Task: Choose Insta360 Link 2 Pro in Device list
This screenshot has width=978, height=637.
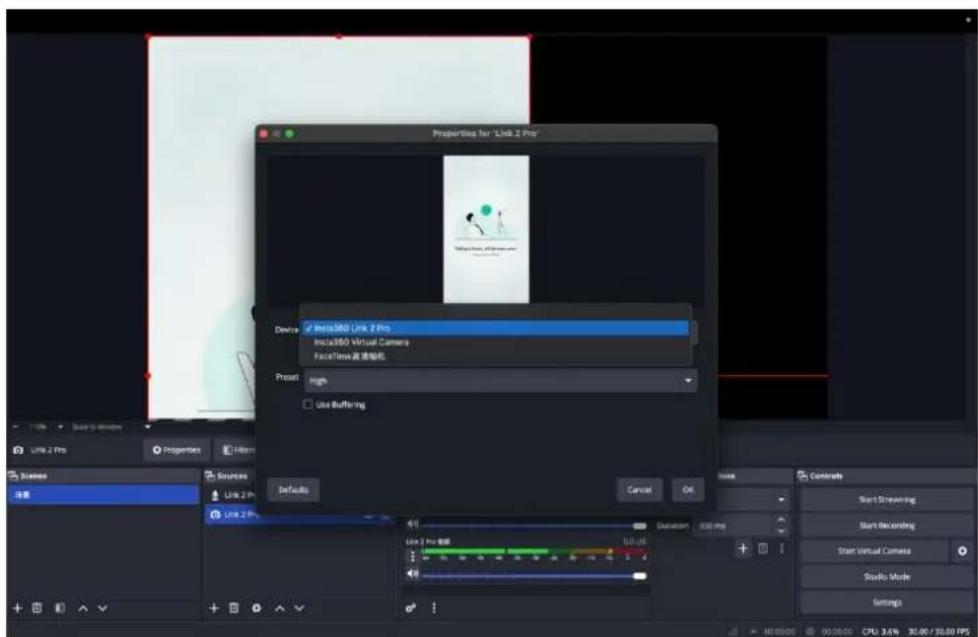Action: (495, 328)
